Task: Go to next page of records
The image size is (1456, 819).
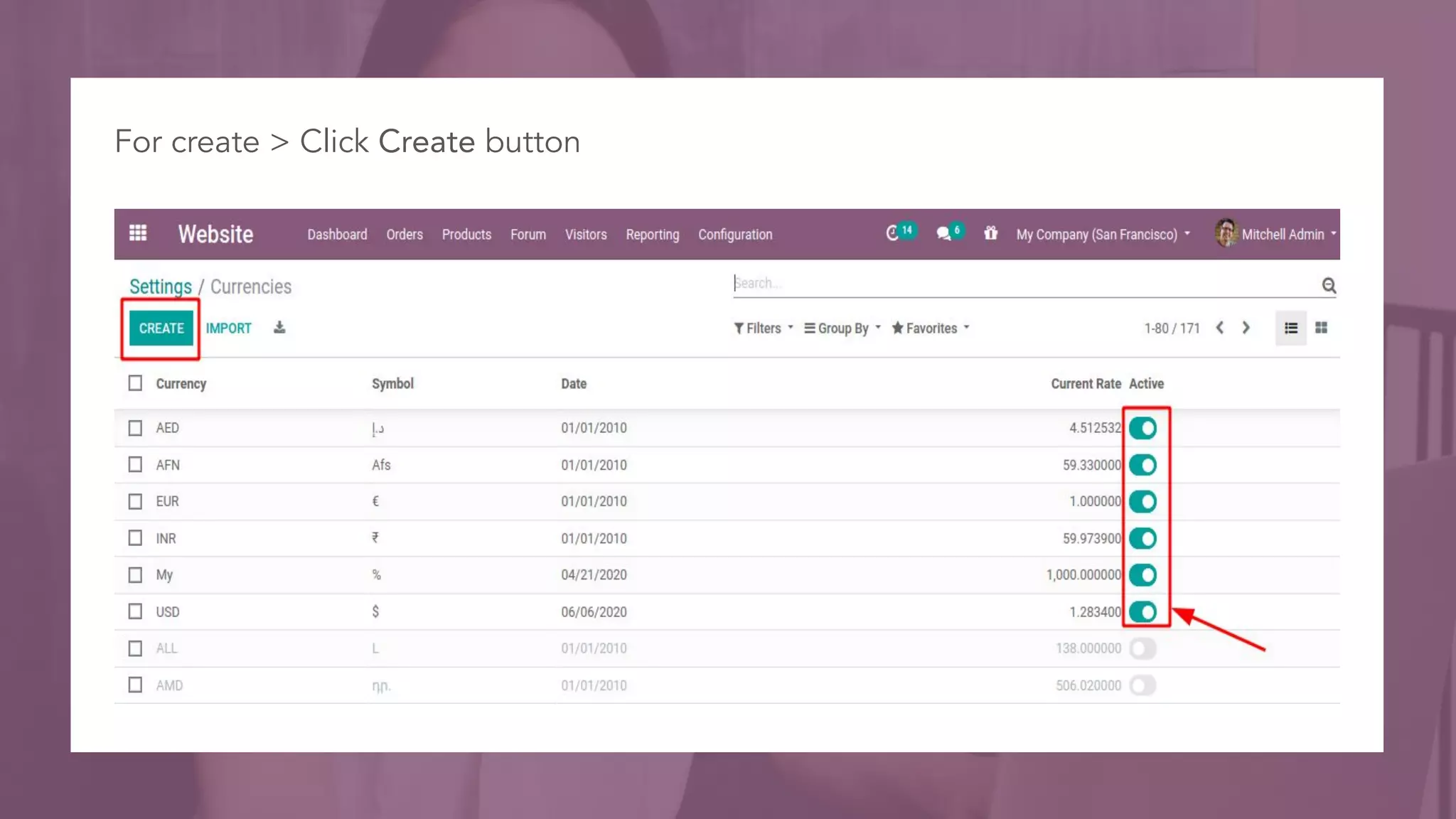Action: coord(1246,328)
